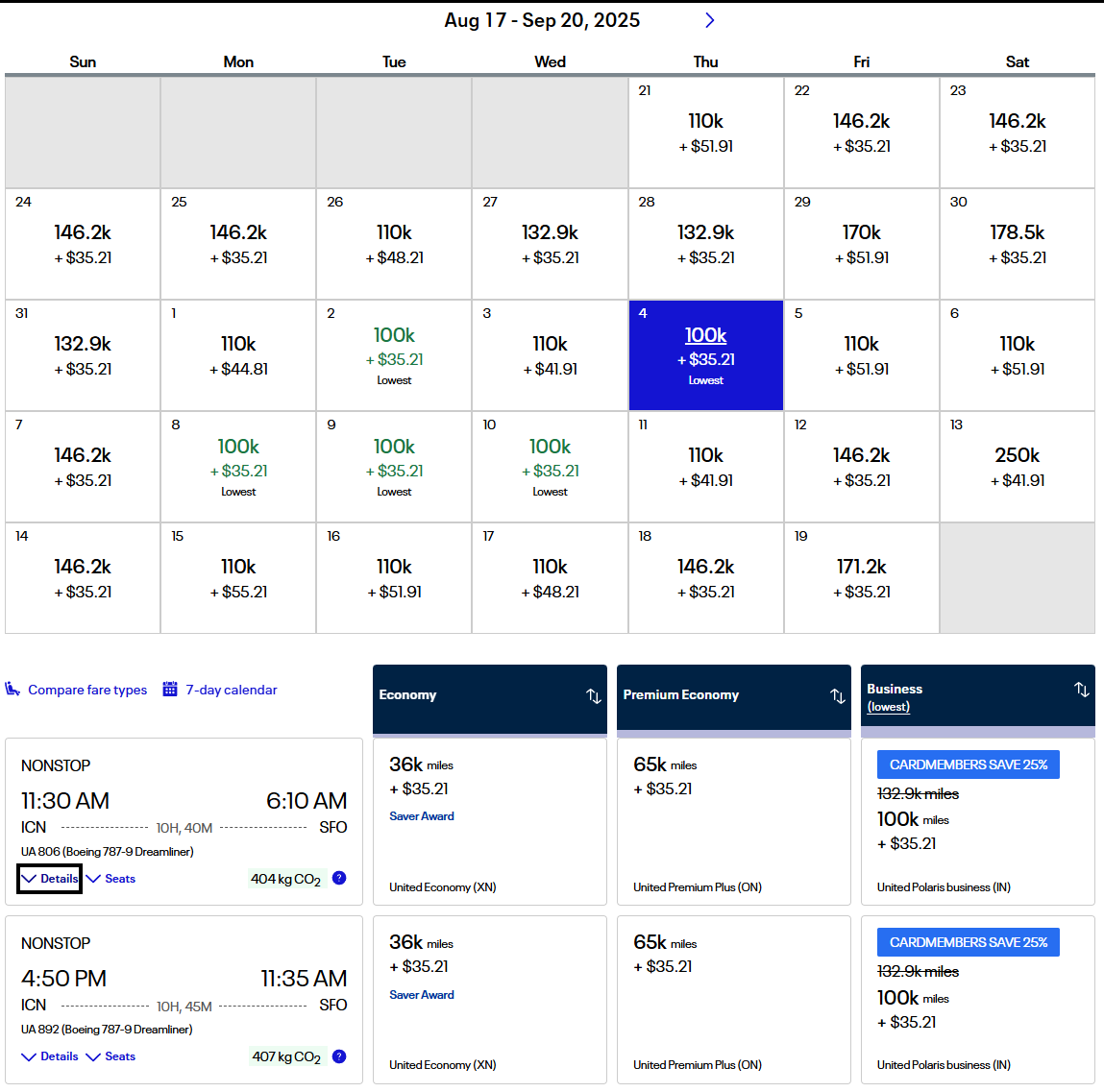The image size is (1104, 1092).
Task: Click the Business (lowest) underlined link
Action: click(x=889, y=707)
